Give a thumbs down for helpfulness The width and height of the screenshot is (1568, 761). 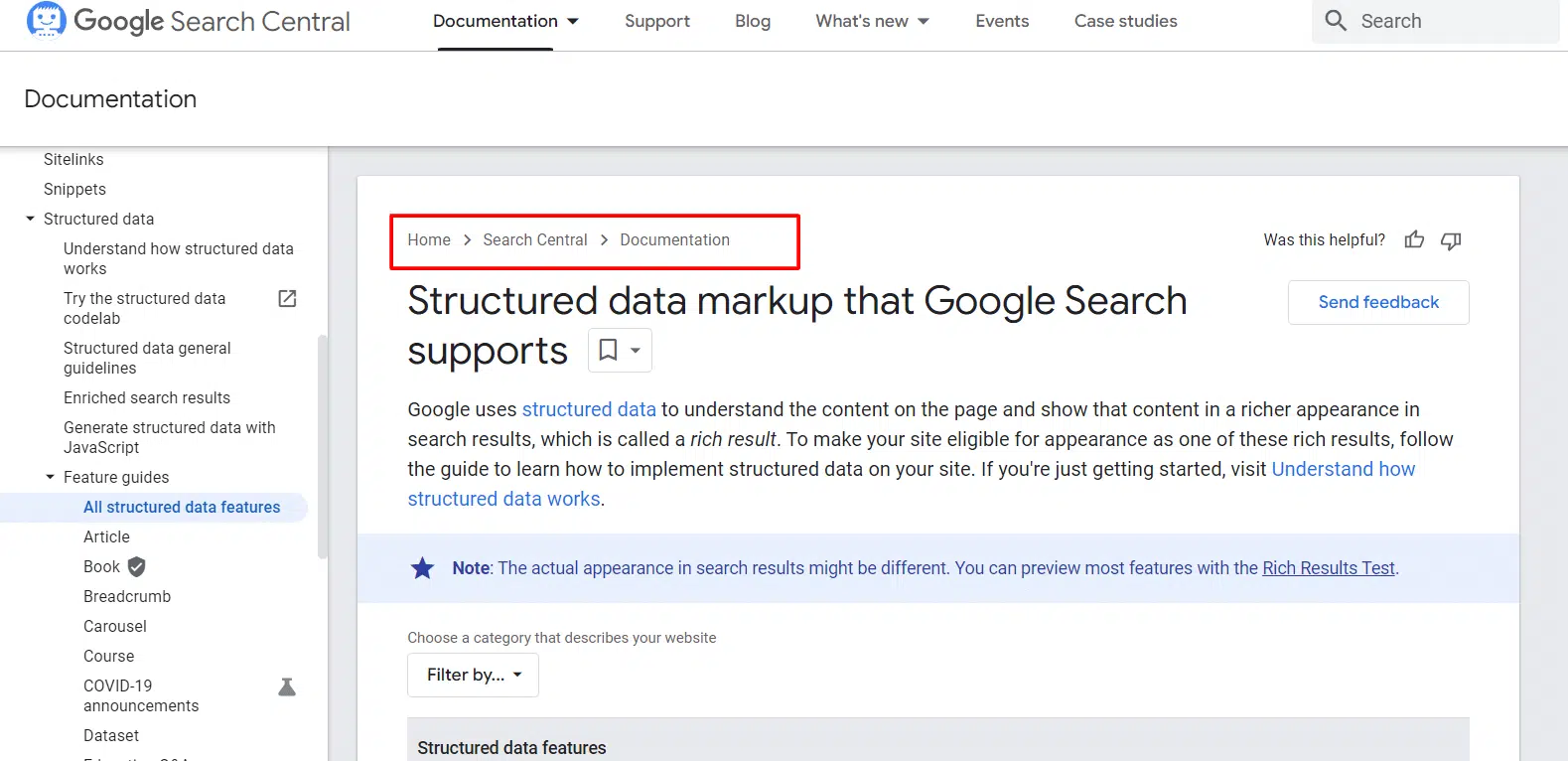[1451, 240]
